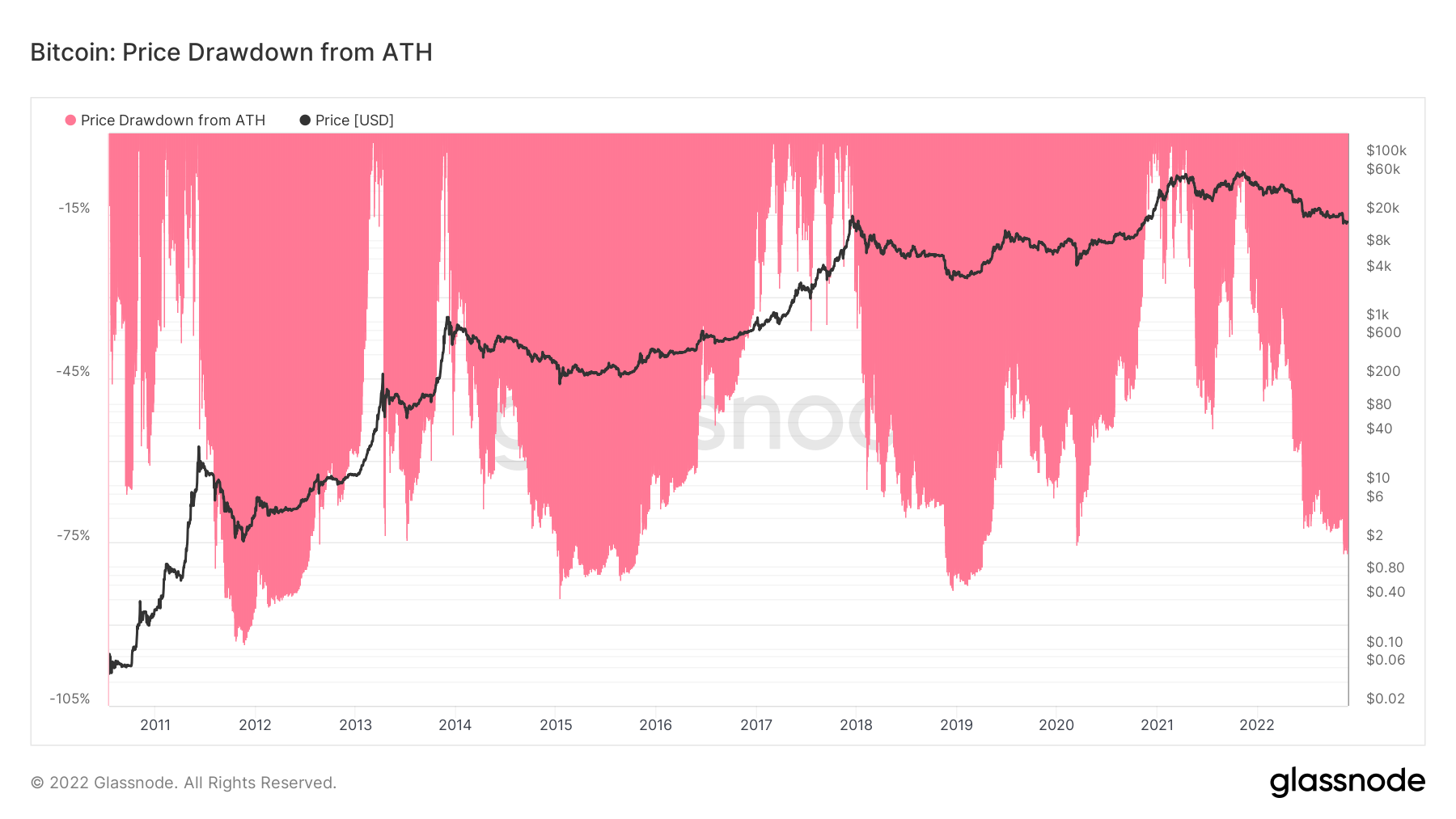The width and height of the screenshot is (1456, 819).
Task: Toggle the black Price [USD] legend dot
Action: tap(305, 120)
